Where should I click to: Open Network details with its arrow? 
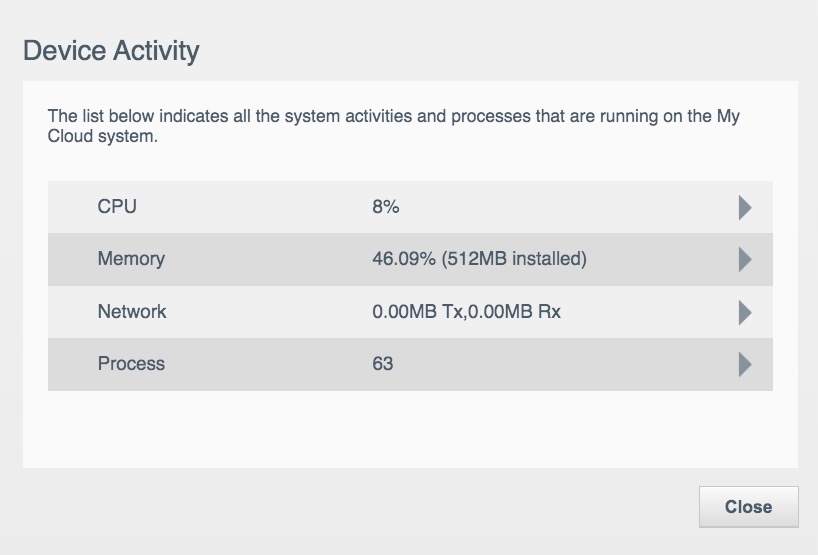pos(744,312)
